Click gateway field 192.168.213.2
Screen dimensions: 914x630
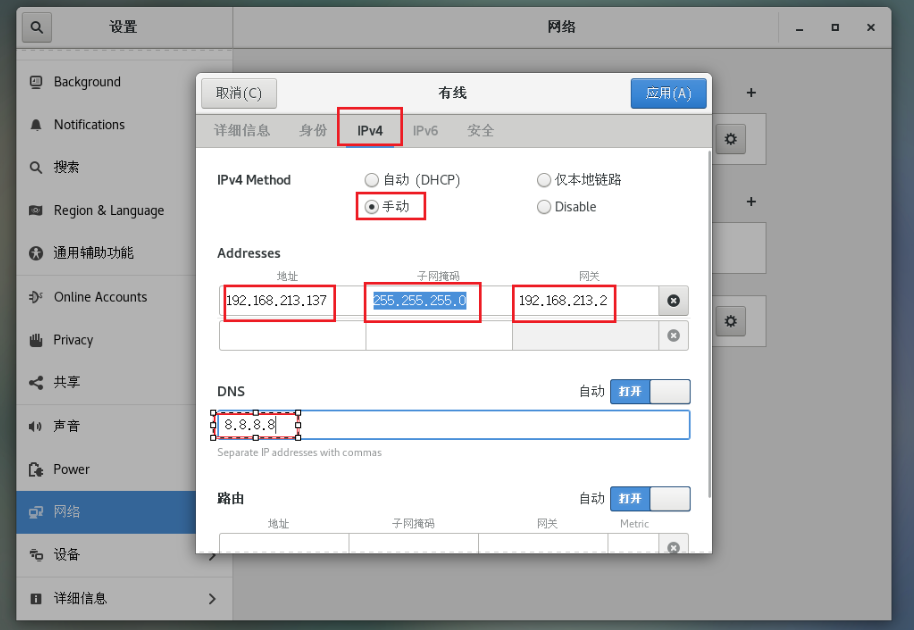coord(586,301)
